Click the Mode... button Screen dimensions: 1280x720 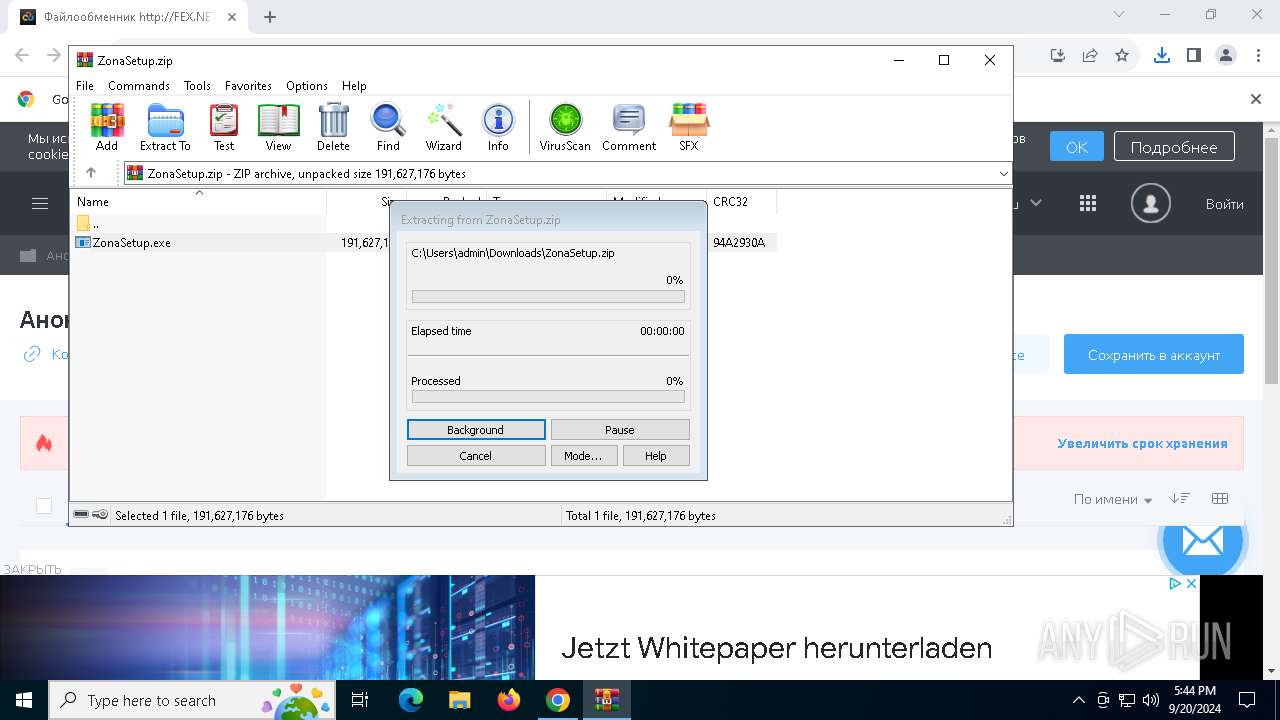click(583, 456)
